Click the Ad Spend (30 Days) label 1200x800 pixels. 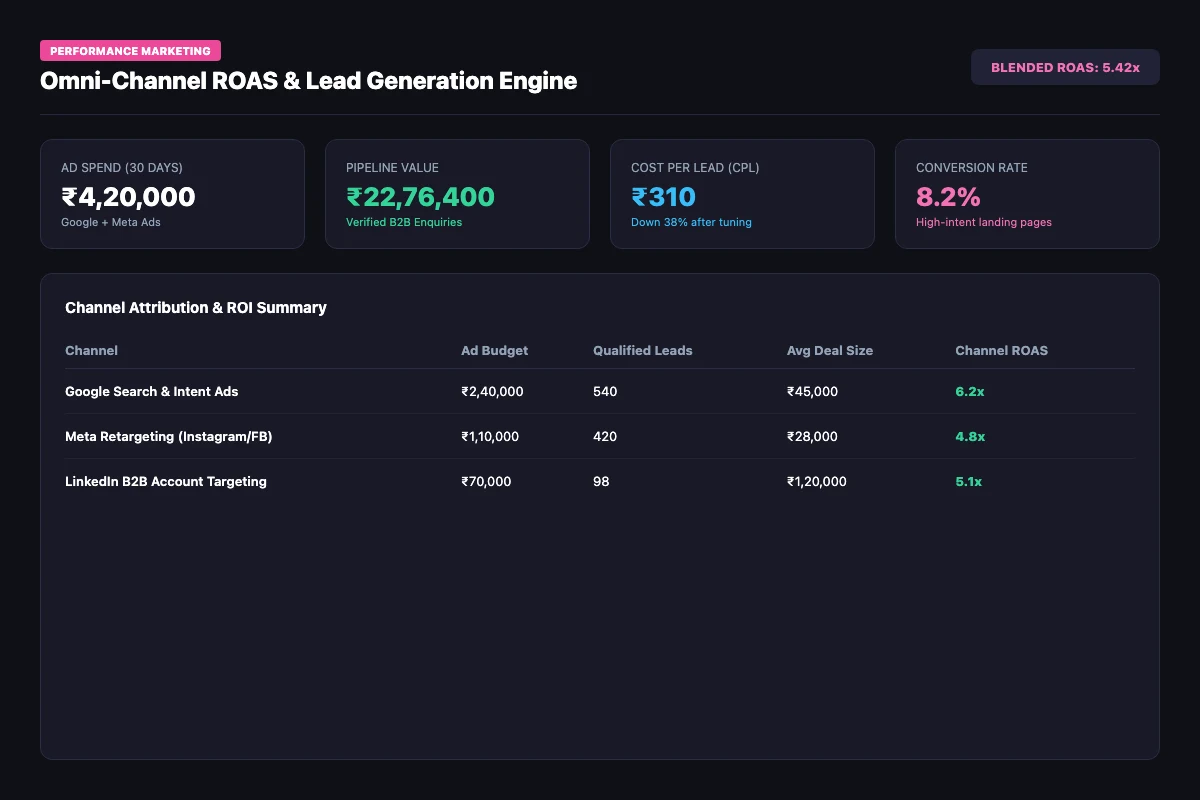(x=122, y=168)
